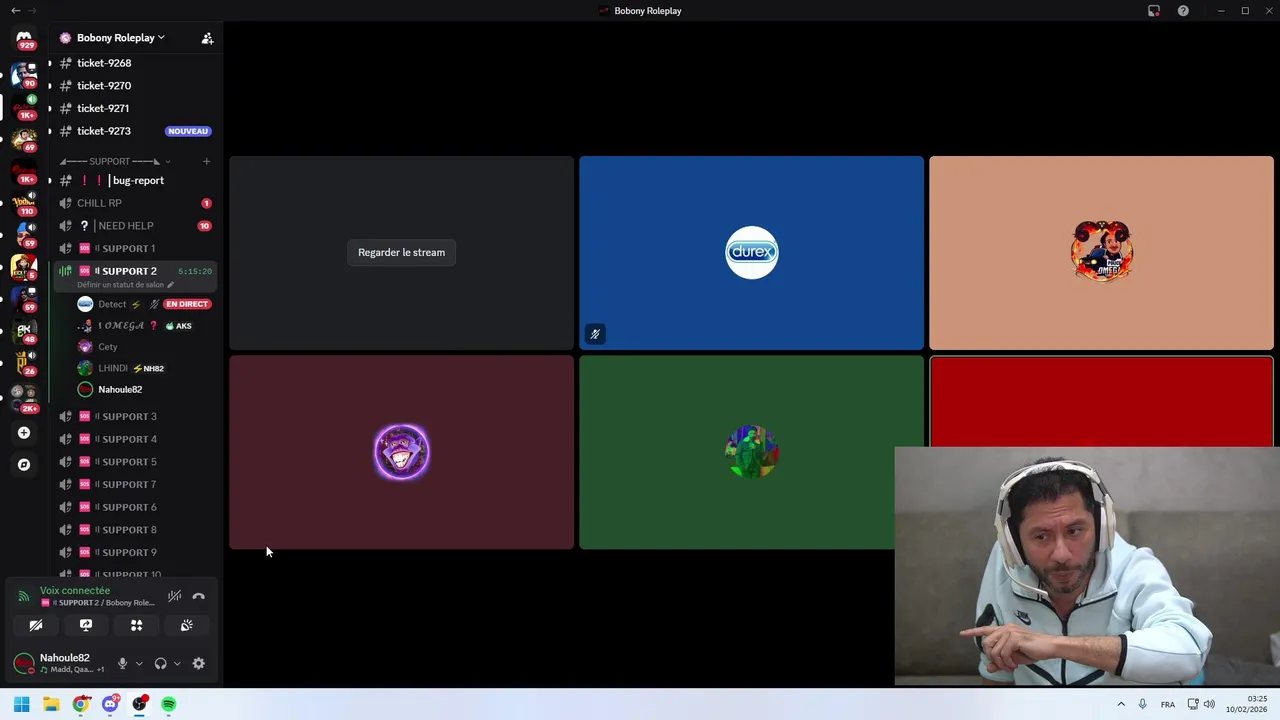
Task: Click Définir un statut de salon
Action: pyautogui.click(x=121, y=285)
